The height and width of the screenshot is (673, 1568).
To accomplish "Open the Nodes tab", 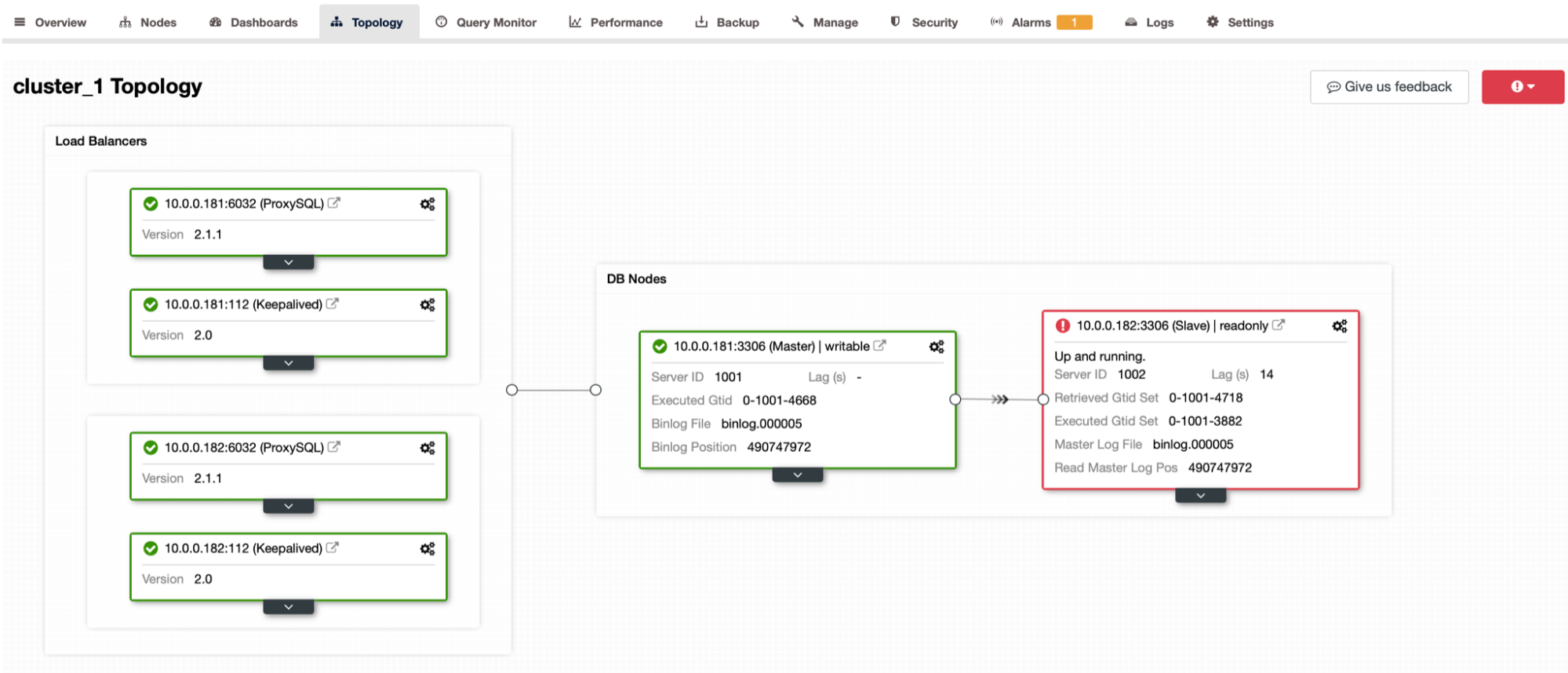I will coord(148,23).
